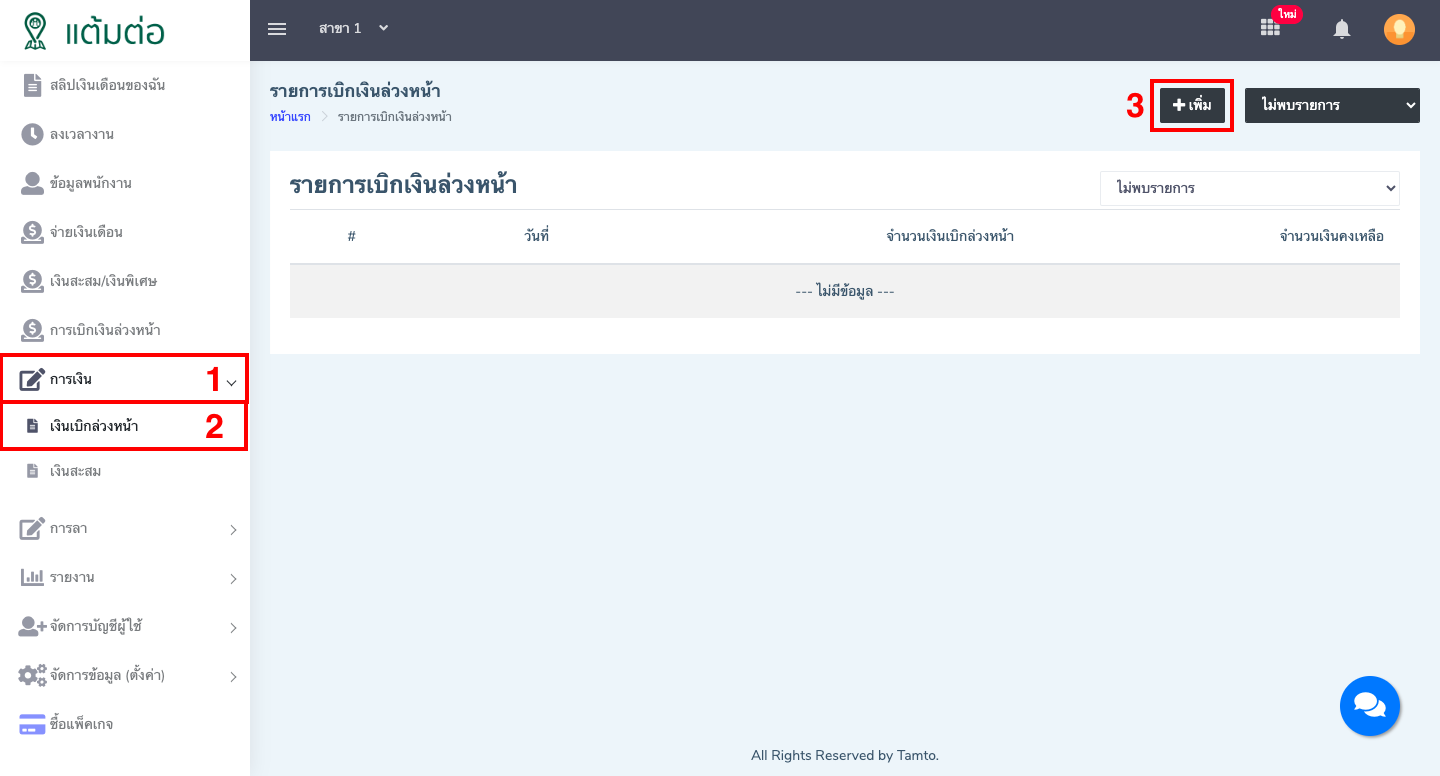Navigate to หน้าแรก breadcrumb link
Viewport: 1440px width, 776px height.
click(290, 116)
